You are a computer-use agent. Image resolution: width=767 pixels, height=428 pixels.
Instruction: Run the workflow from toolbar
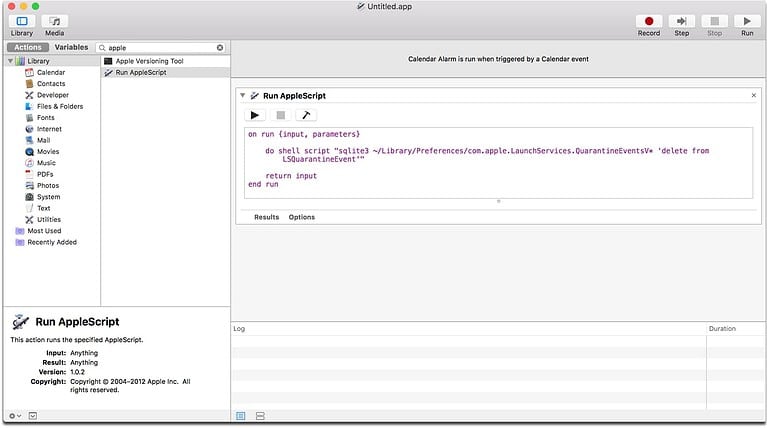click(x=746, y=23)
